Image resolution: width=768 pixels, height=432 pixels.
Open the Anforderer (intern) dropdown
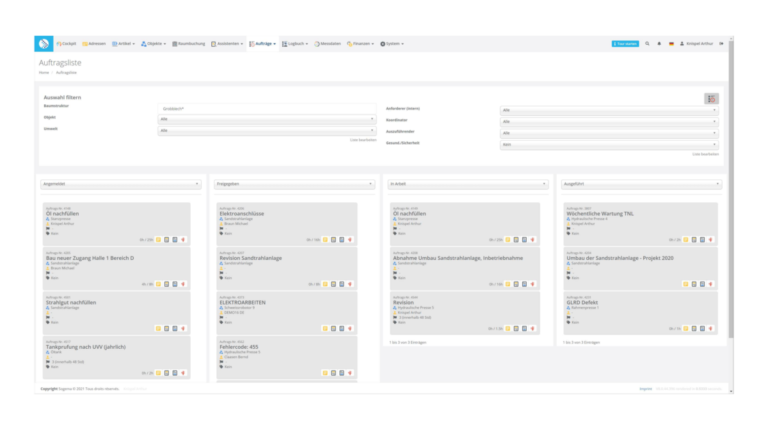609,110
